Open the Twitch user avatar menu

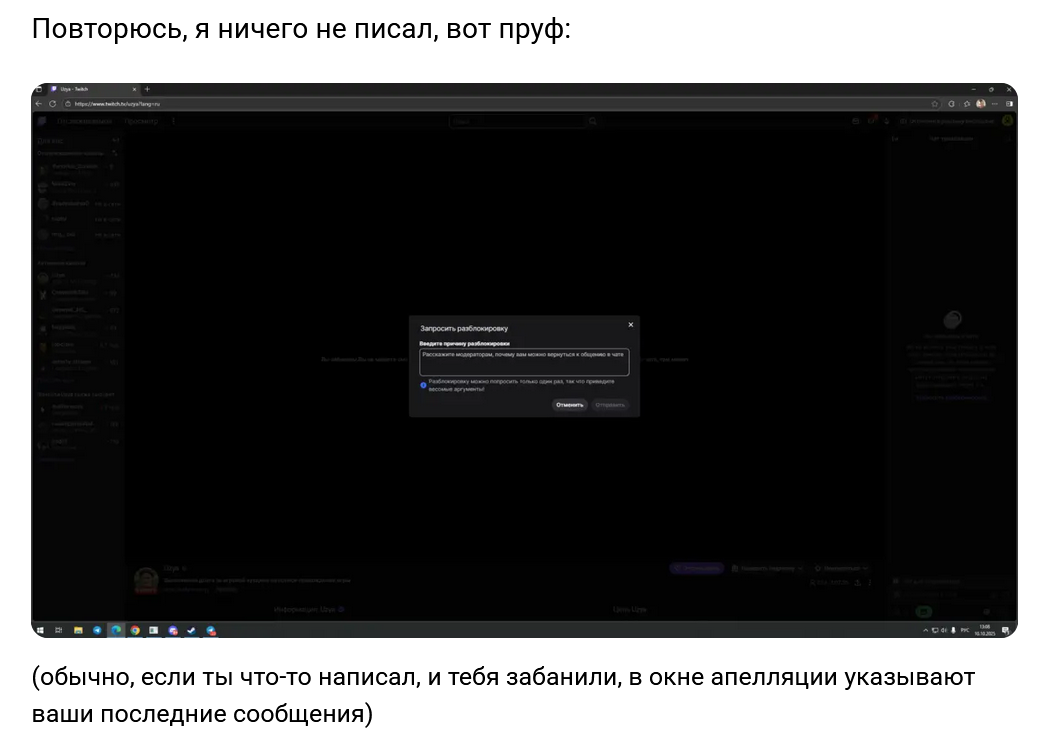[x=1007, y=121]
